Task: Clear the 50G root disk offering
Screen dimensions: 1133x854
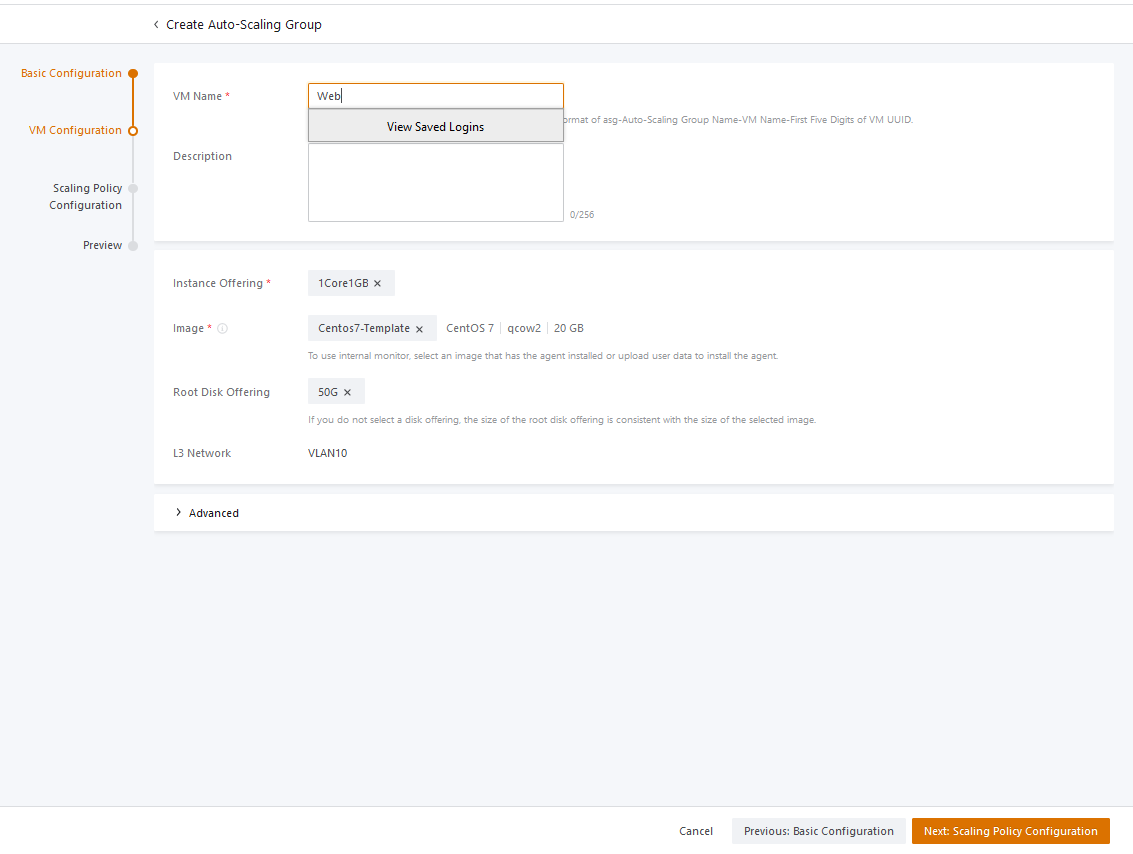Action: tap(347, 393)
